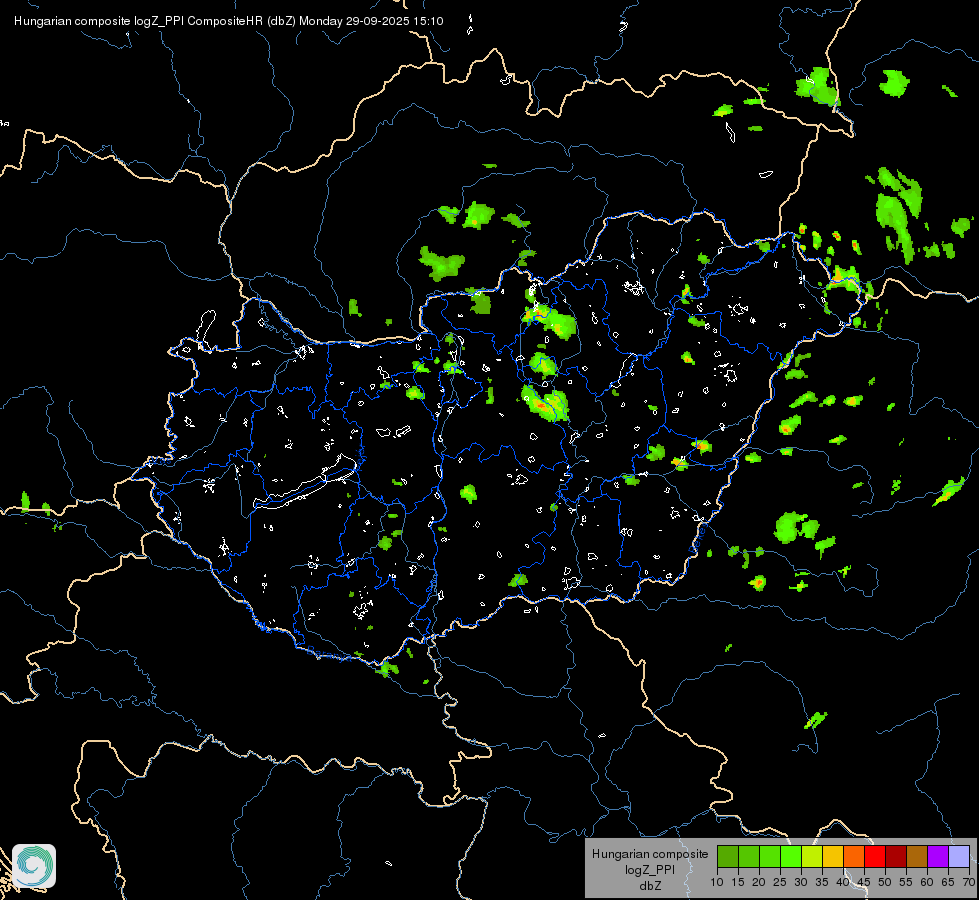Select the 40–45 dBZ orange swatch
Viewport: 979px width, 900px height.
(x=854, y=856)
